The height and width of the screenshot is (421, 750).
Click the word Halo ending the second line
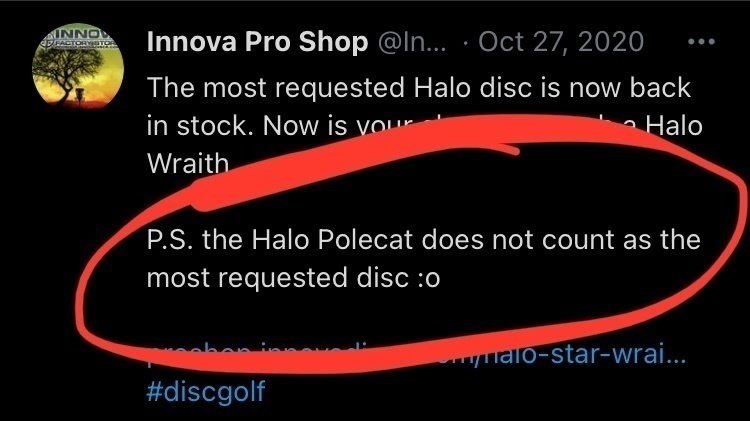(672, 126)
